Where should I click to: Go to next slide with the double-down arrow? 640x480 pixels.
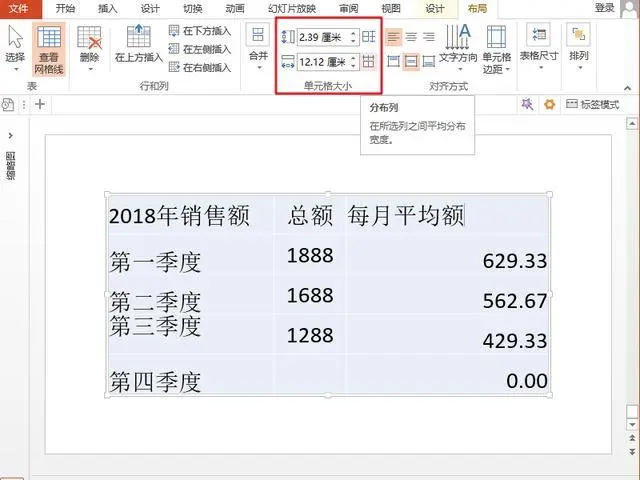coord(632,451)
